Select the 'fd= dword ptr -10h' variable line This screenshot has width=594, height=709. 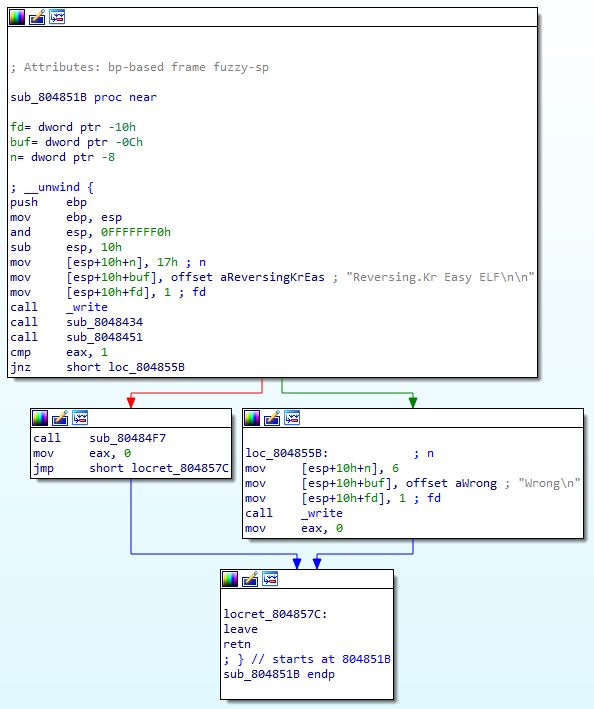click(73, 127)
